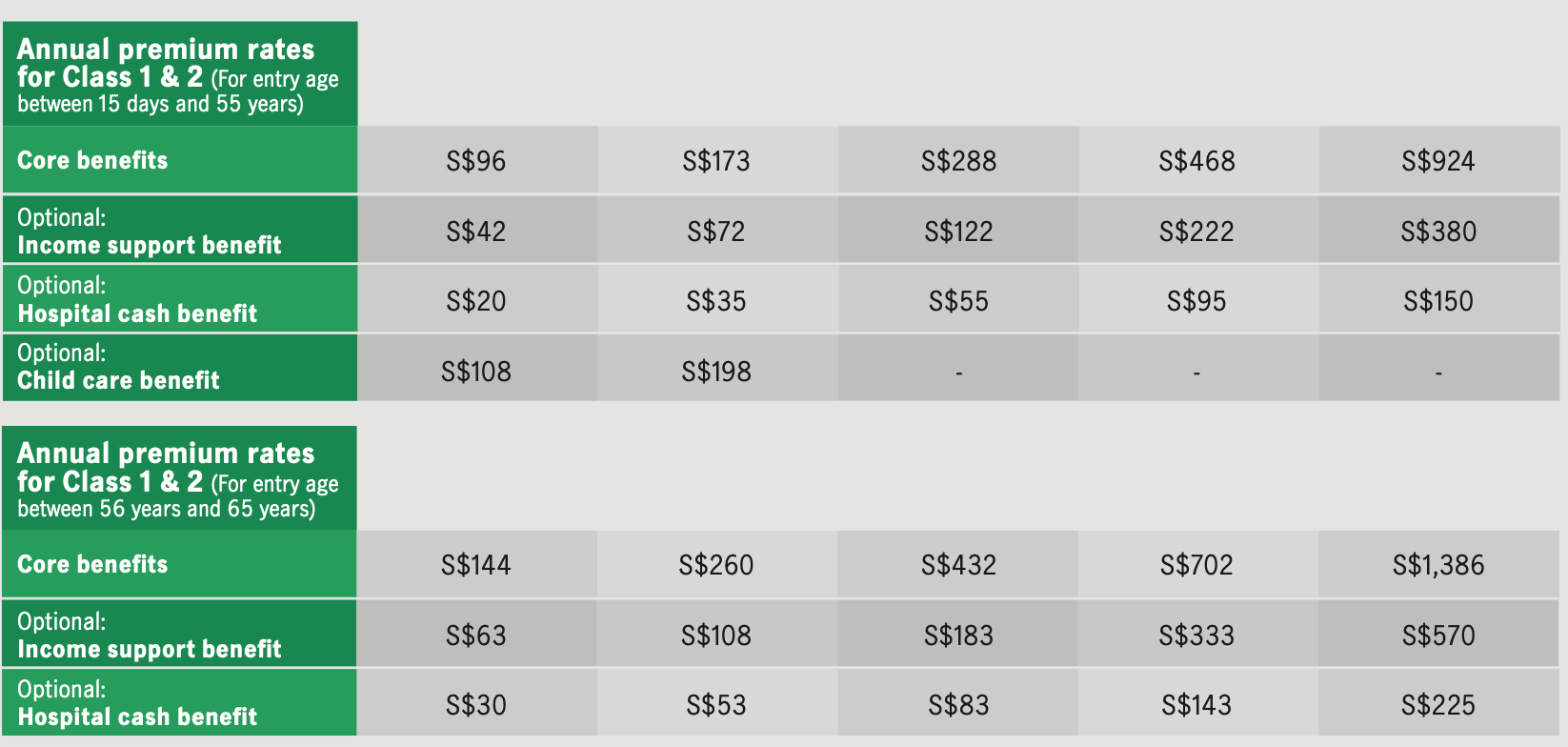This screenshot has height=747, width=1568.
Task: Click the S$198 child care premium
Action: pyautogui.click(x=716, y=372)
